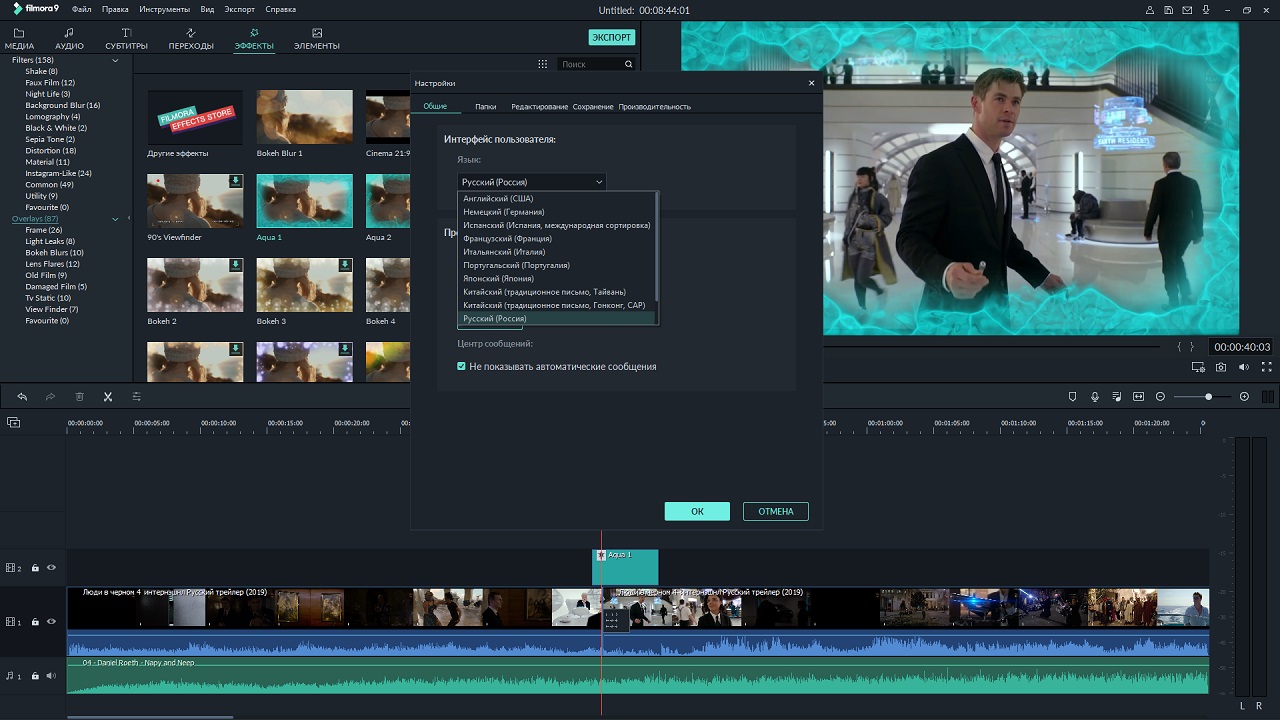This screenshot has height=720, width=1280.
Task: Open the audio mixer icon
Action: pos(1117,397)
